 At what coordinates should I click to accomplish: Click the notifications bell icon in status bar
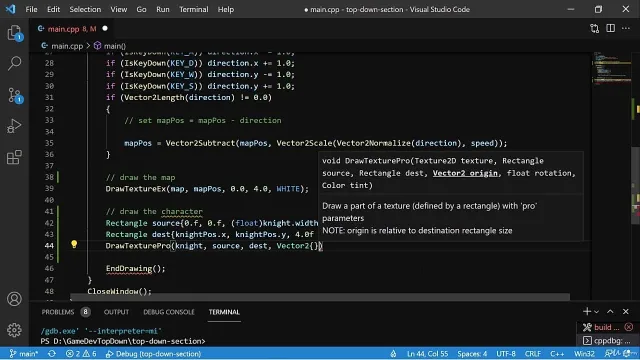click(628, 353)
